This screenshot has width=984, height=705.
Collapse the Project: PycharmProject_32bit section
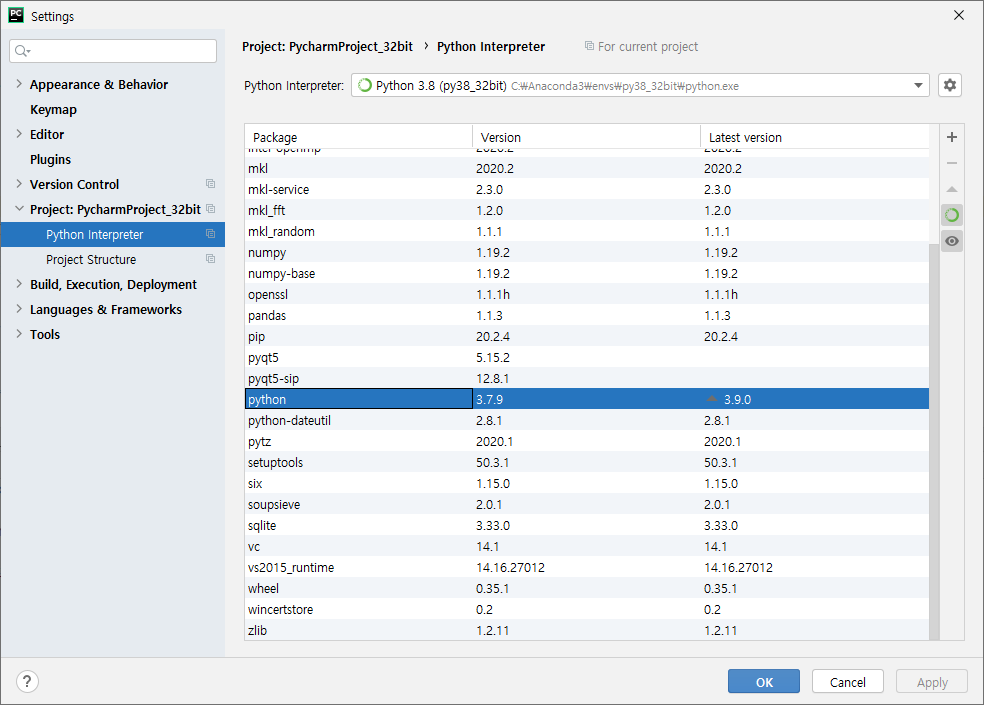(x=19, y=208)
